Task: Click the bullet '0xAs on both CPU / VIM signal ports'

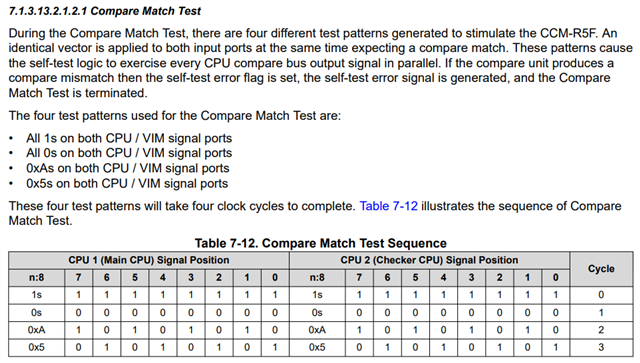Action: click(128, 168)
